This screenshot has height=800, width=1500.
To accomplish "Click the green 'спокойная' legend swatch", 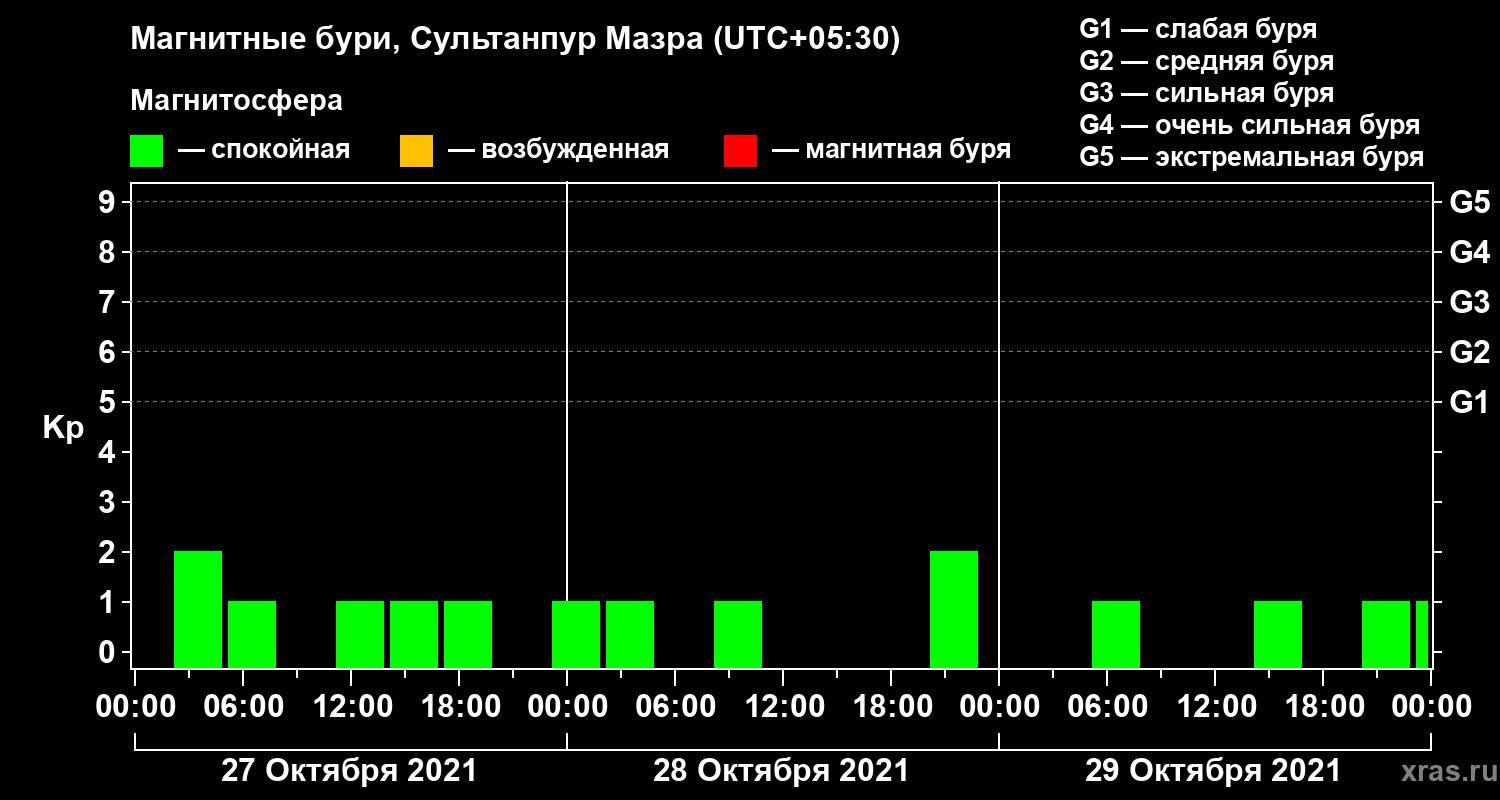I will 147,151.
